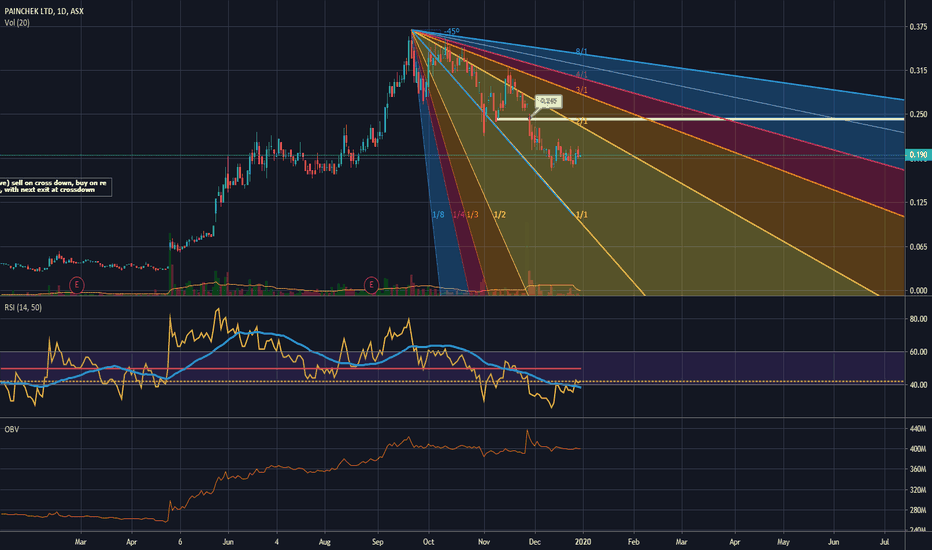Click the earnings E marker near September
932x550 pixels.
click(x=371, y=285)
